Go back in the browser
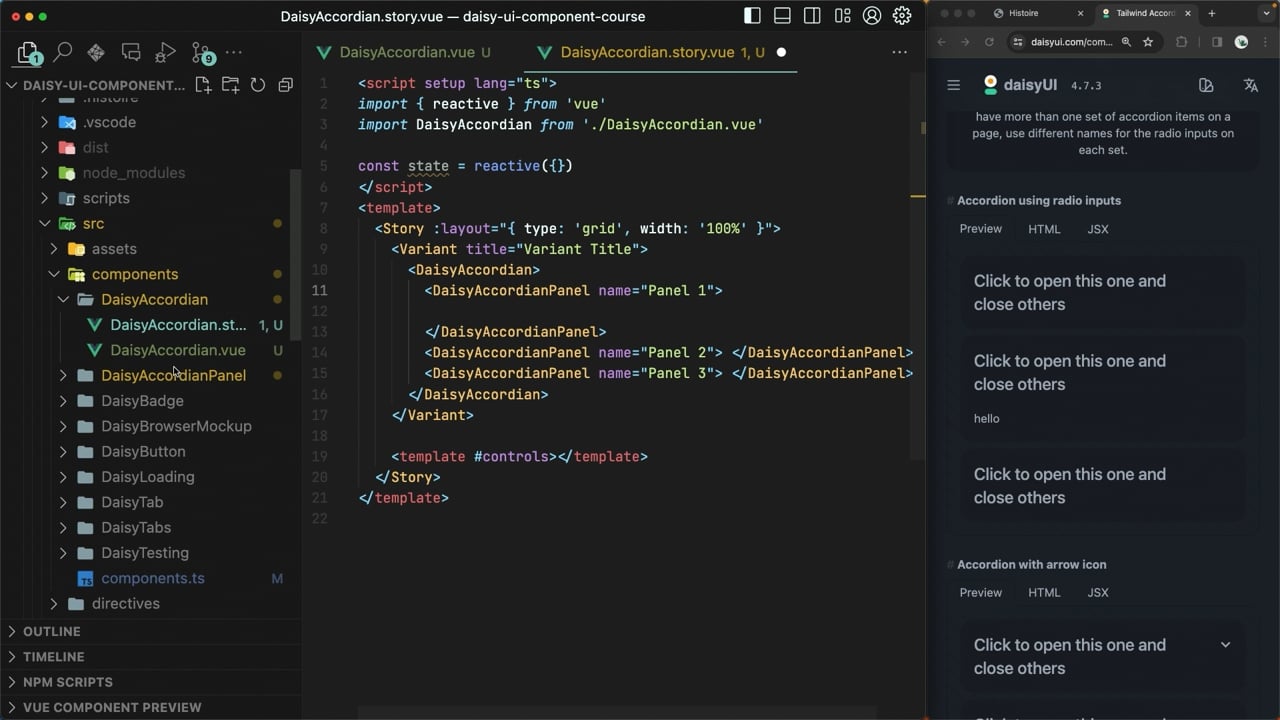Image resolution: width=1280 pixels, height=720 pixels. pyautogui.click(x=941, y=42)
